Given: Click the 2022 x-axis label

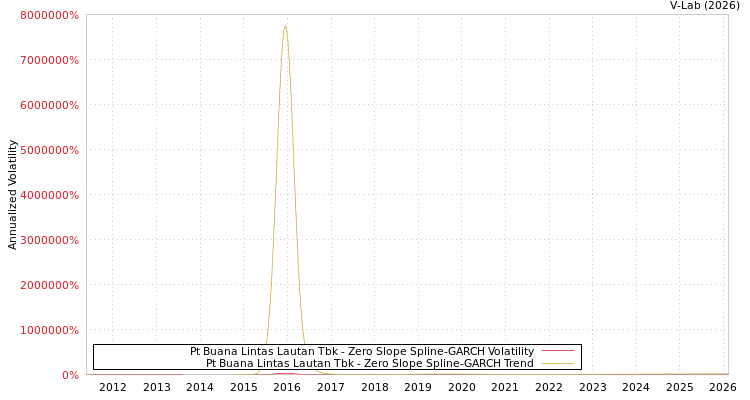Looking at the screenshot, I should click(549, 387).
